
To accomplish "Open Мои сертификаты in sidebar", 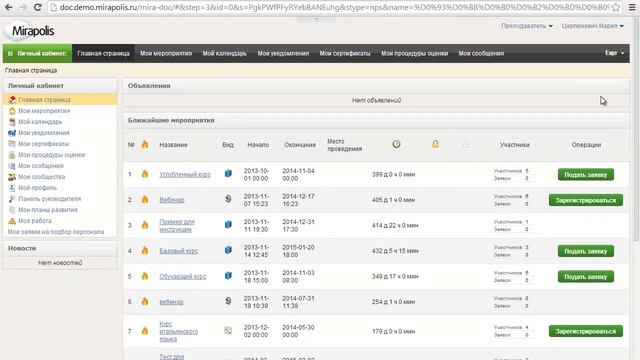I will click(x=43, y=144).
